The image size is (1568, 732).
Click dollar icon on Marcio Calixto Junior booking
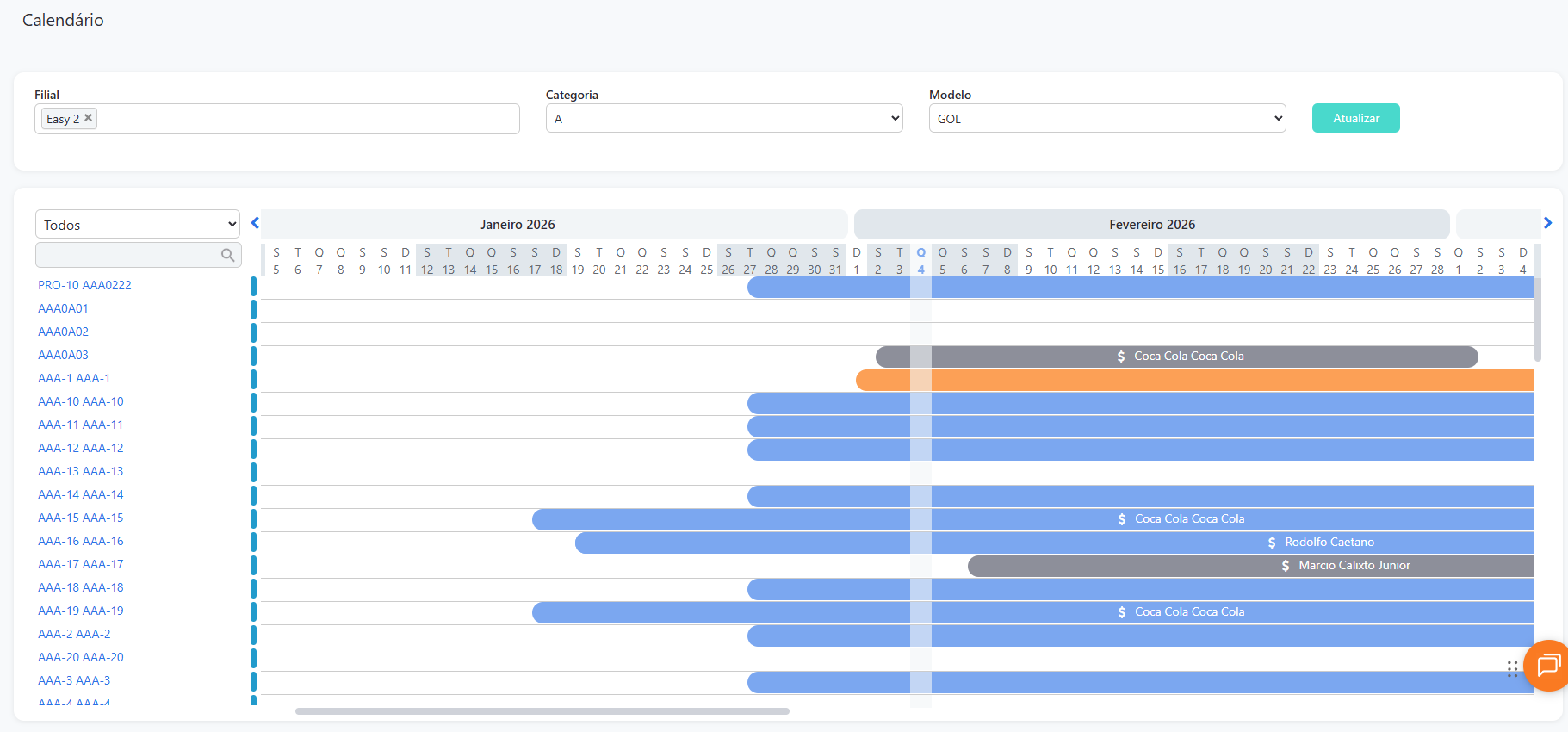(1286, 566)
